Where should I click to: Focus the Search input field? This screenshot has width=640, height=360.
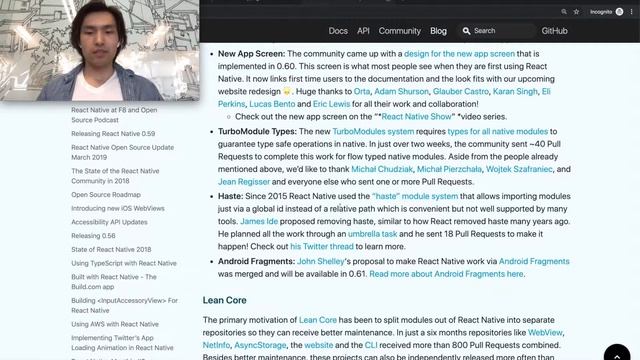coord(497,31)
